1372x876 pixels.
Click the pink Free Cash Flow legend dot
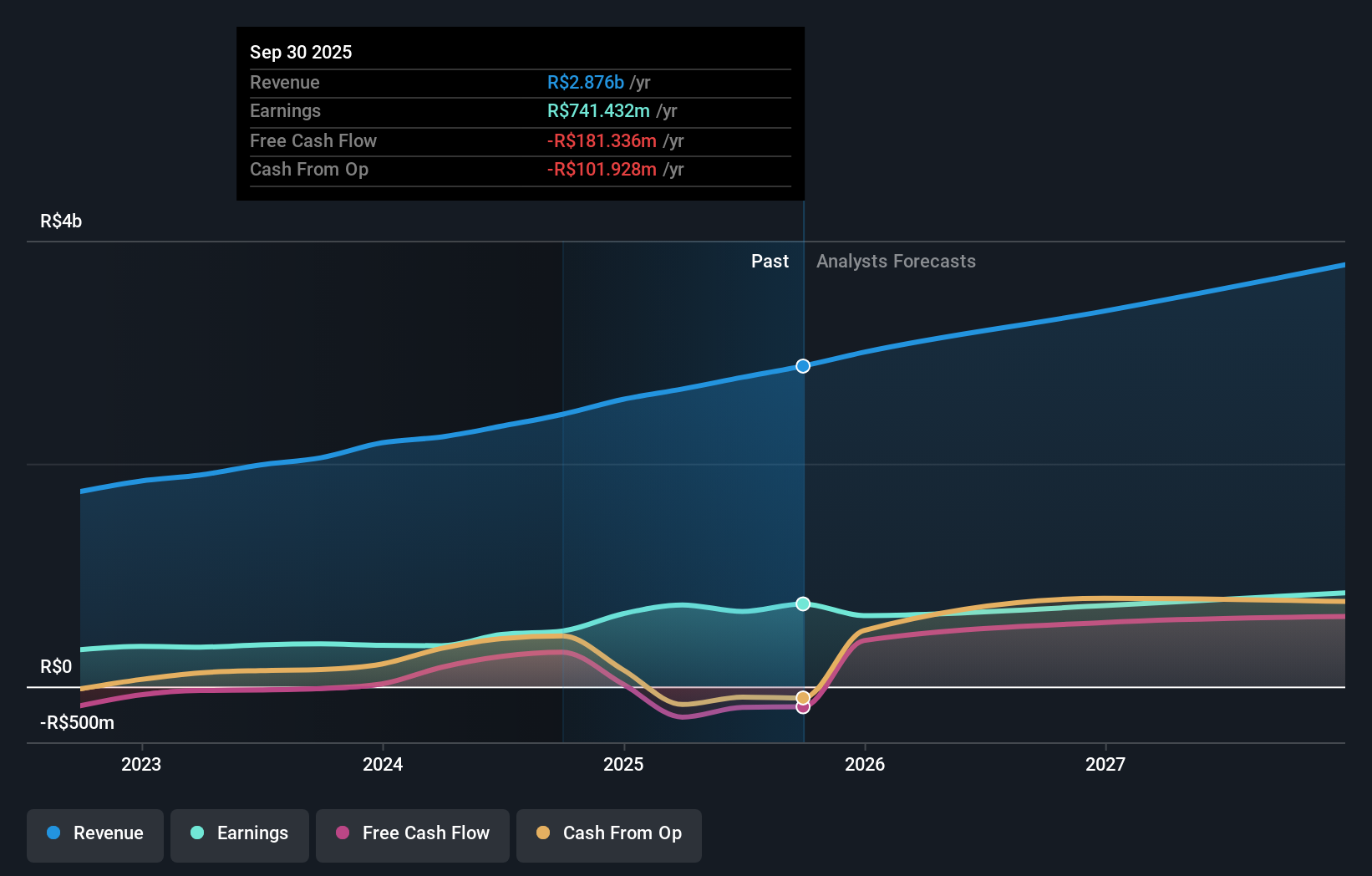[343, 833]
